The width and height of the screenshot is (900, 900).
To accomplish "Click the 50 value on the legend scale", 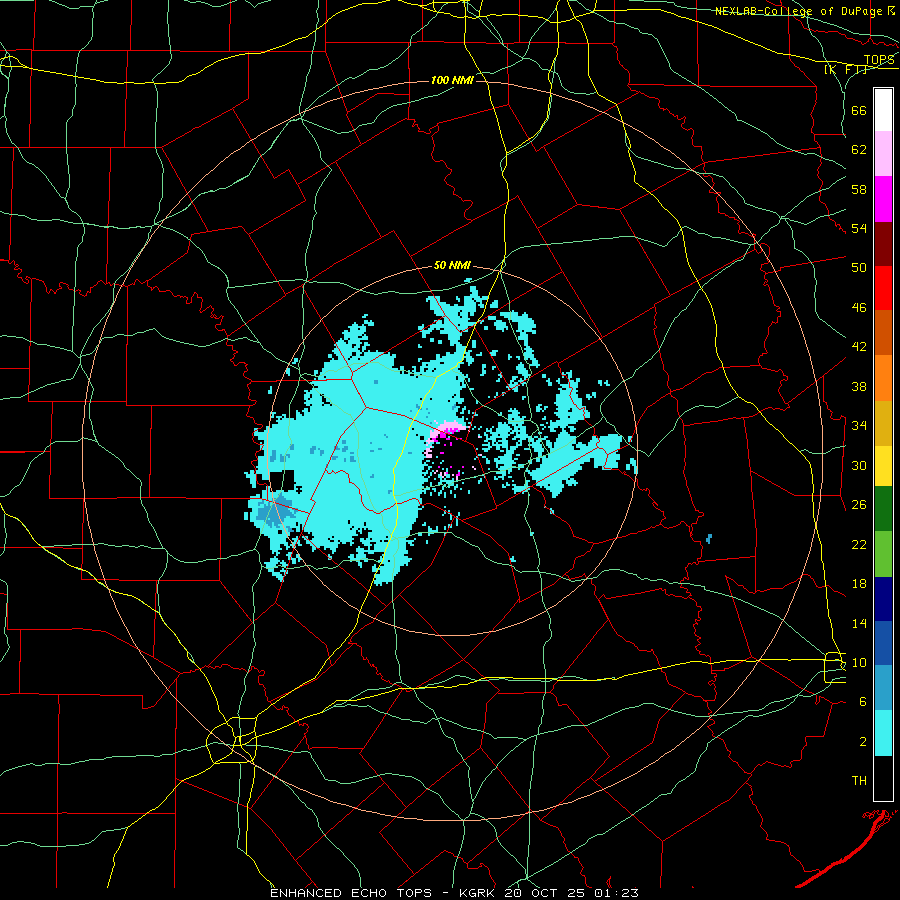I will 859,268.
